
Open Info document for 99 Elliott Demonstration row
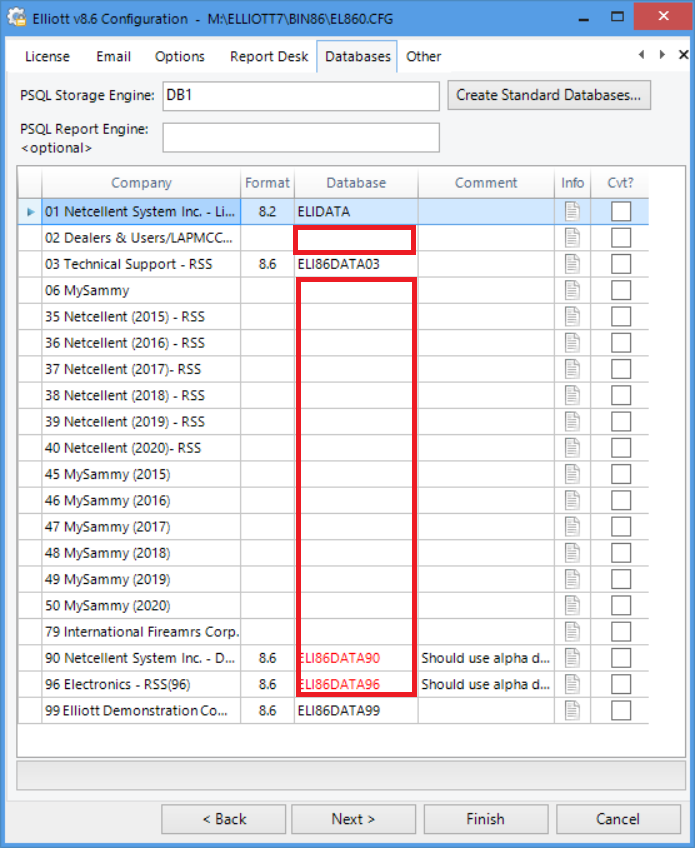click(x=572, y=710)
